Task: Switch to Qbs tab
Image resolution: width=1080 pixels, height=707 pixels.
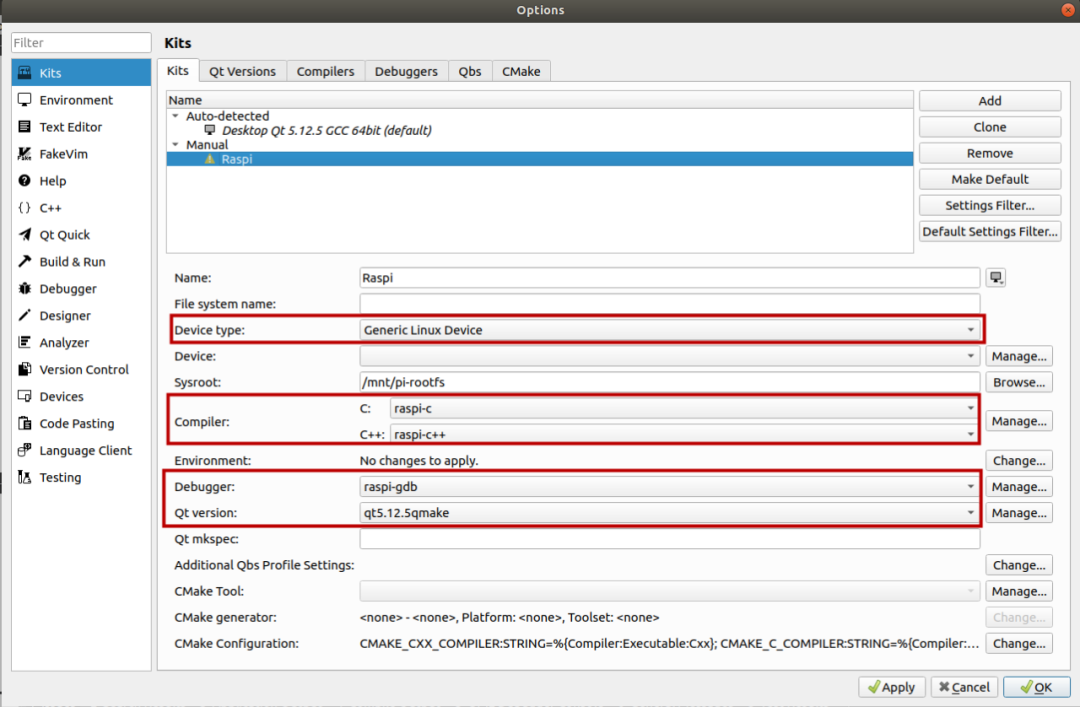Action: tap(470, 71)
